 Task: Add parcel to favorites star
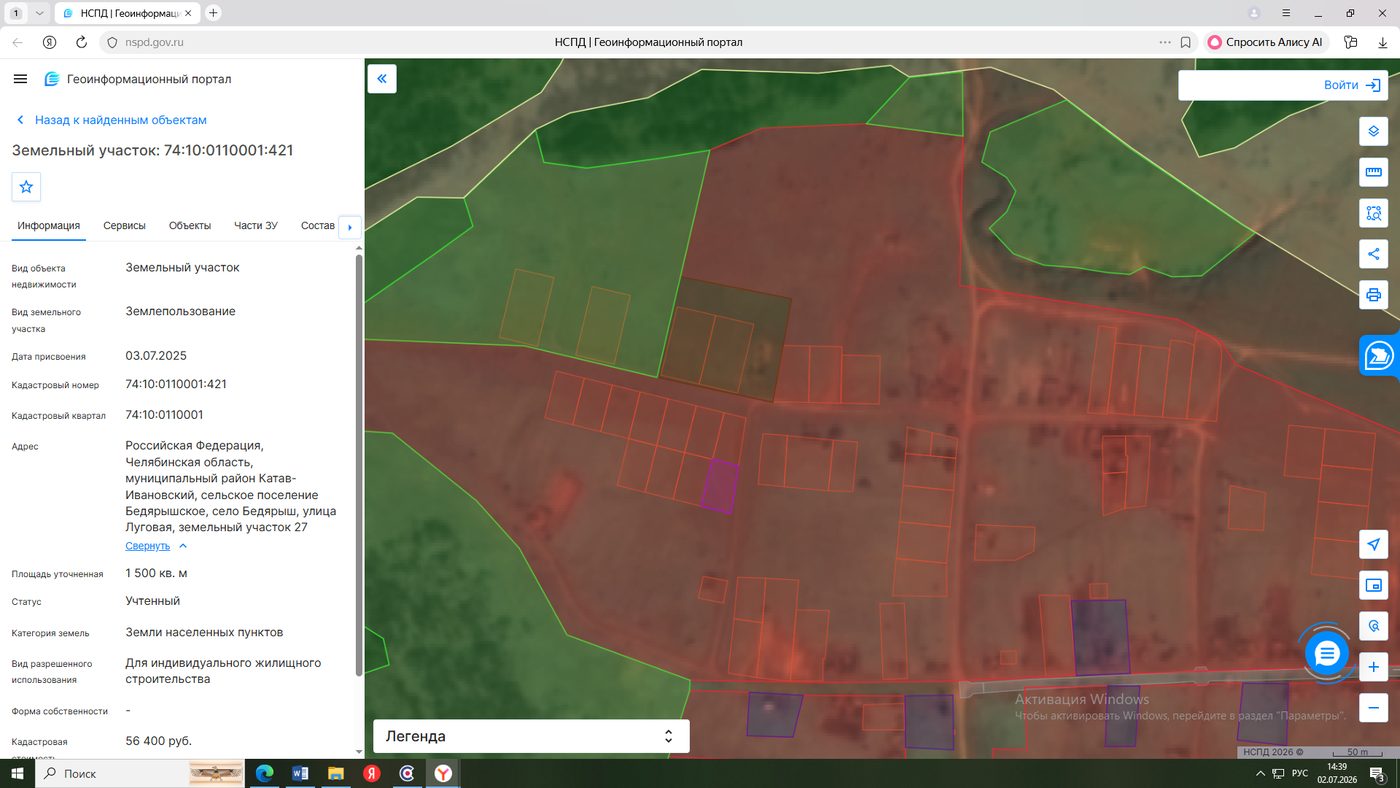coord(26,187)
